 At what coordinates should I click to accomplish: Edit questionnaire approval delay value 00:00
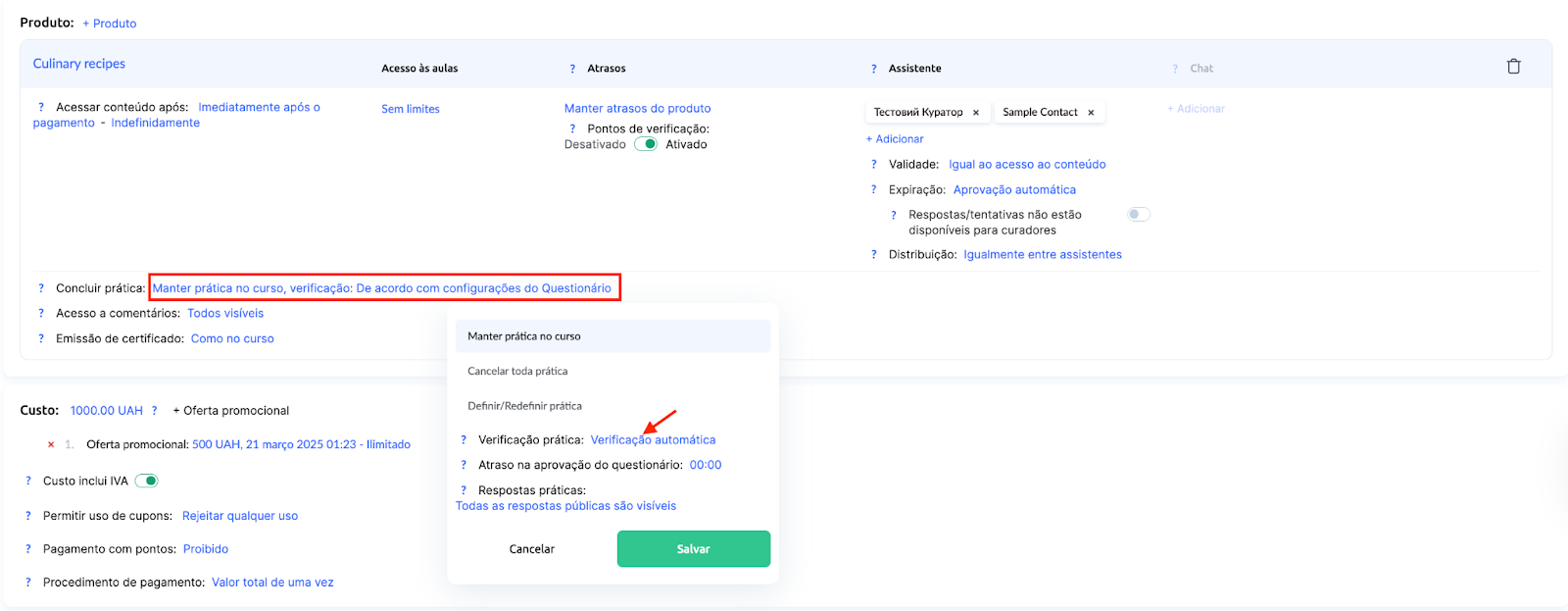705,466
